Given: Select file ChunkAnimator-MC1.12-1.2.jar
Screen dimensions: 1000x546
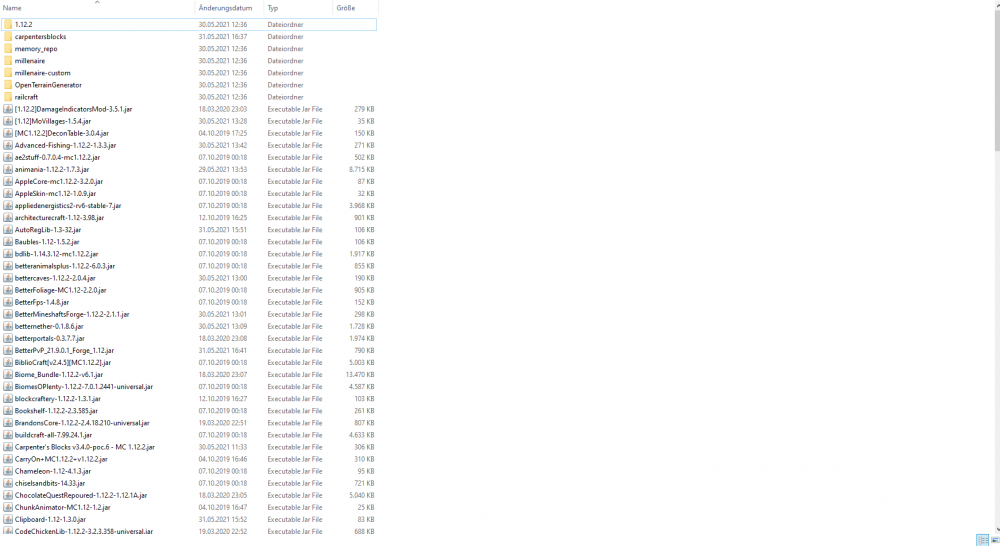Looking at the screenshot, I should [62, 508].
